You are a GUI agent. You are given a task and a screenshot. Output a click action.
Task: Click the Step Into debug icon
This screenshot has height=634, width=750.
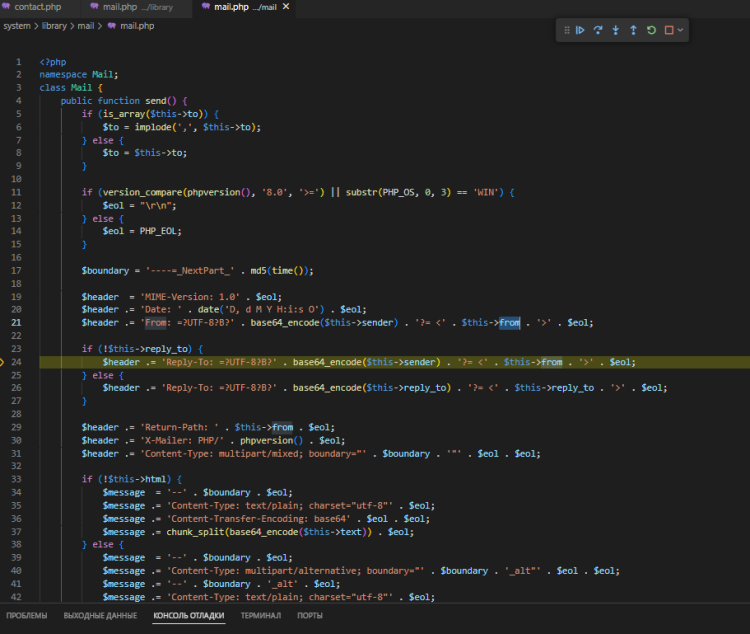(616, 31)
